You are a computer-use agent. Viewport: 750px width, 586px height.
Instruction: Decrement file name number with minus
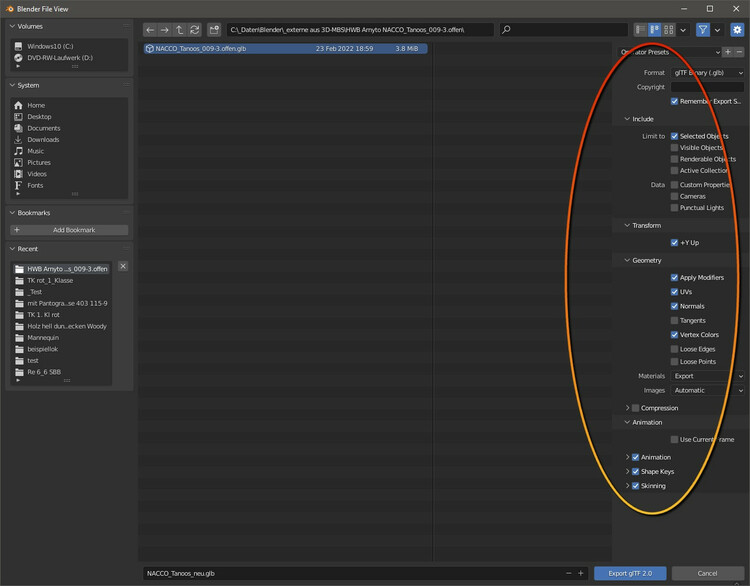pyautogui.click(x=568, y=573)
